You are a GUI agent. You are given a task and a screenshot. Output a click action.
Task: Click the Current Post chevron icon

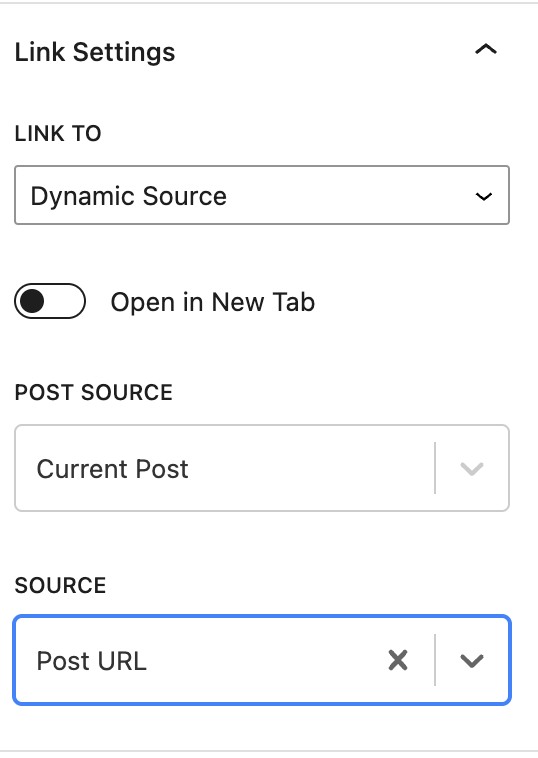coord(472,468)
